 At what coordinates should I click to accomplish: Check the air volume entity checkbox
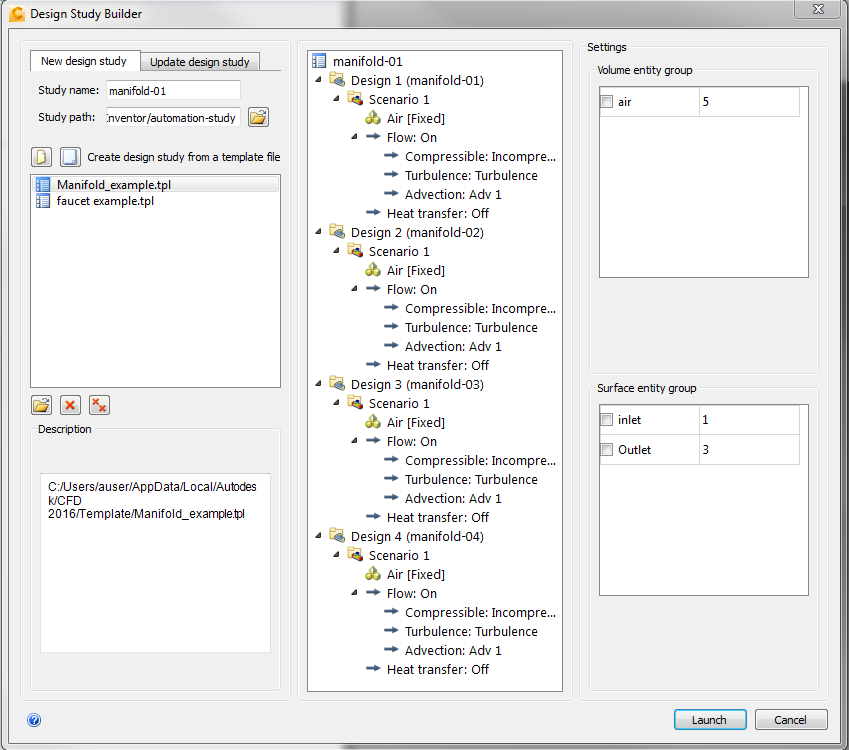tap(606, 101)
